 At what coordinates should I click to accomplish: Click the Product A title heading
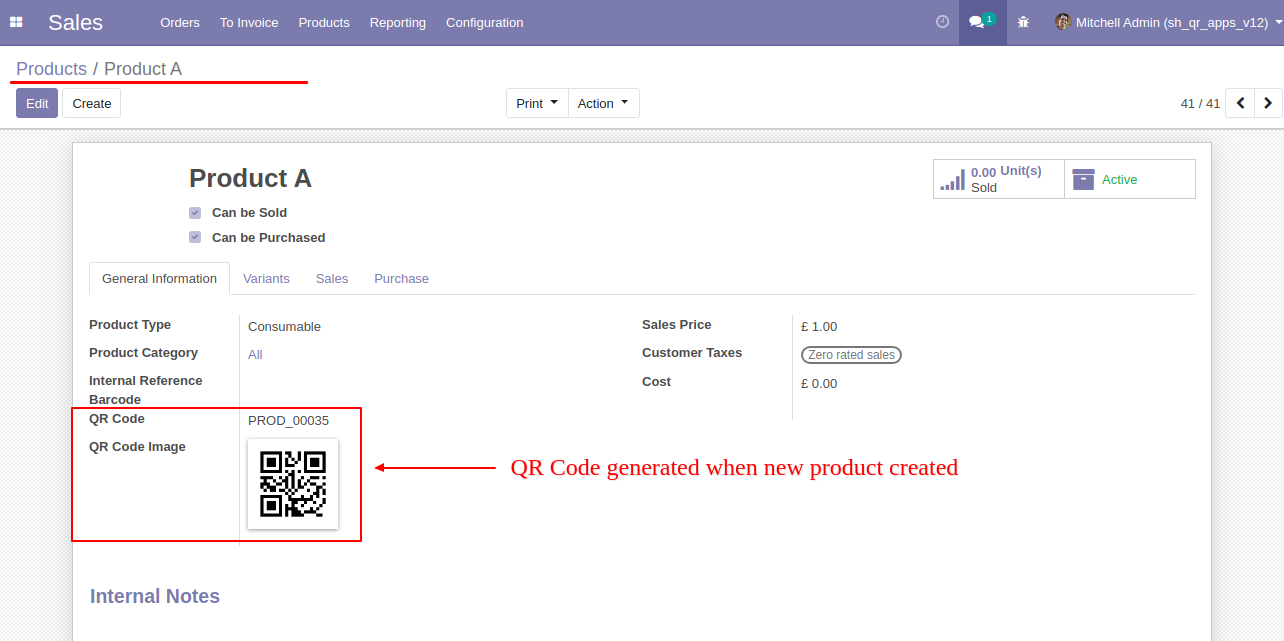[x=250, y=178]
